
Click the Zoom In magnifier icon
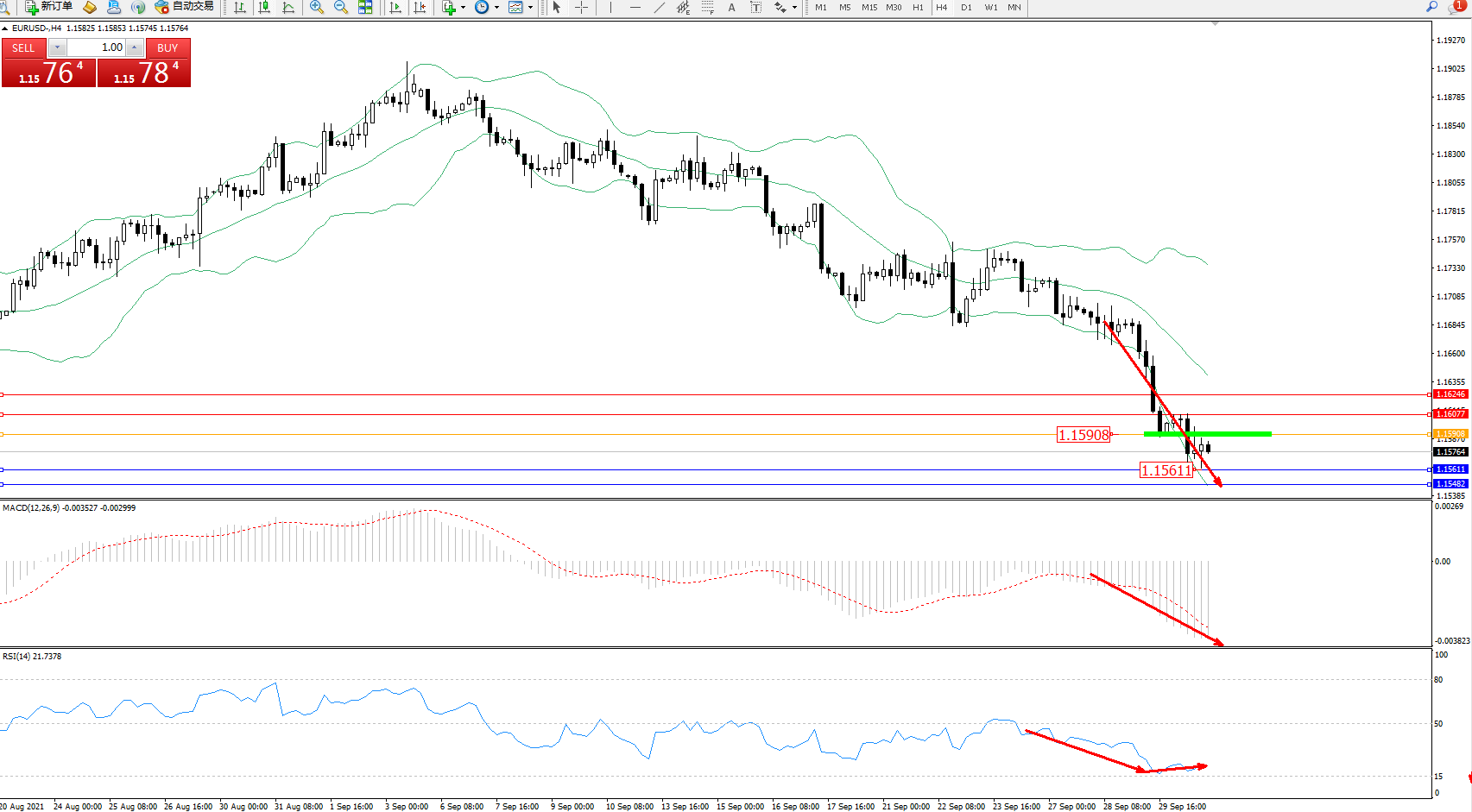click(317, 7)
